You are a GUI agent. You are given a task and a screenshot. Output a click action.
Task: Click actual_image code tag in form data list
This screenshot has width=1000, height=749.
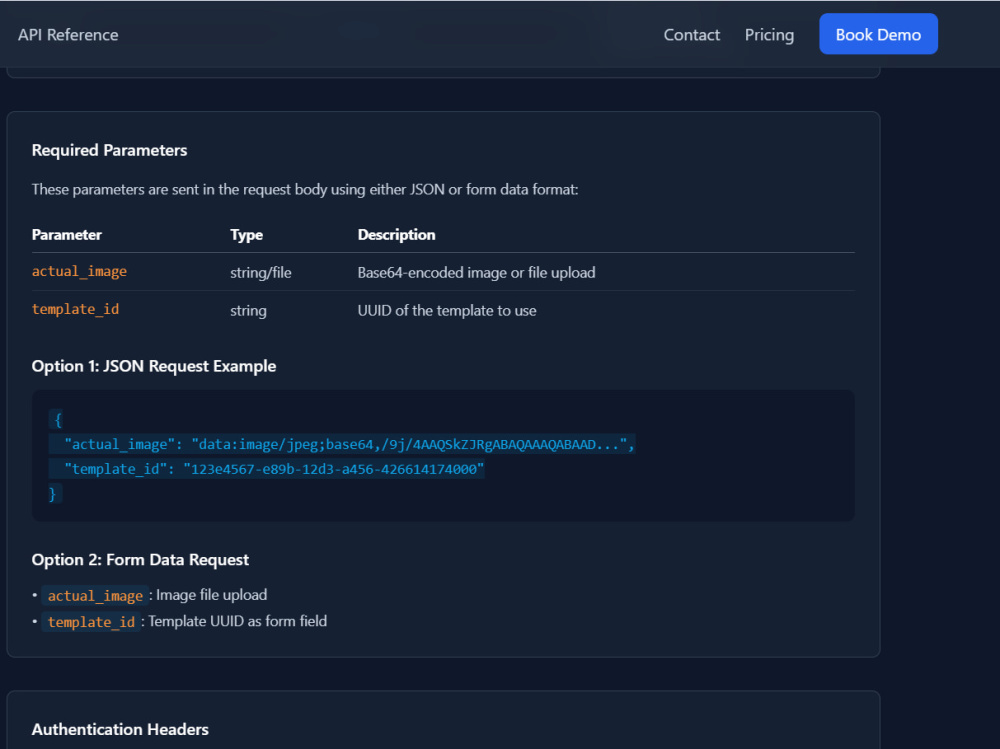point(95,596)
